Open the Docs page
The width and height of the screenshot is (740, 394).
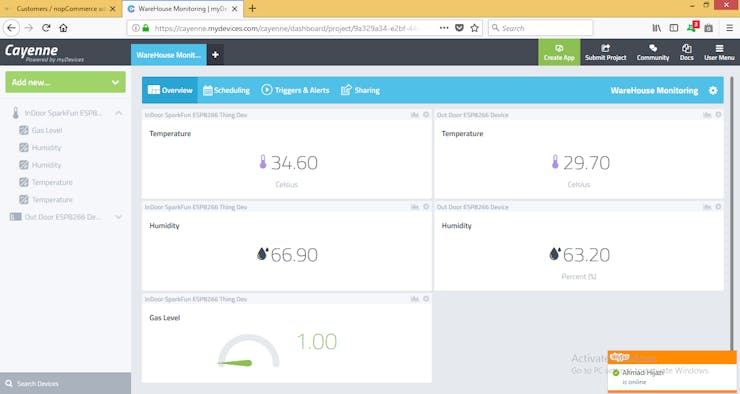tap(687, 52)
